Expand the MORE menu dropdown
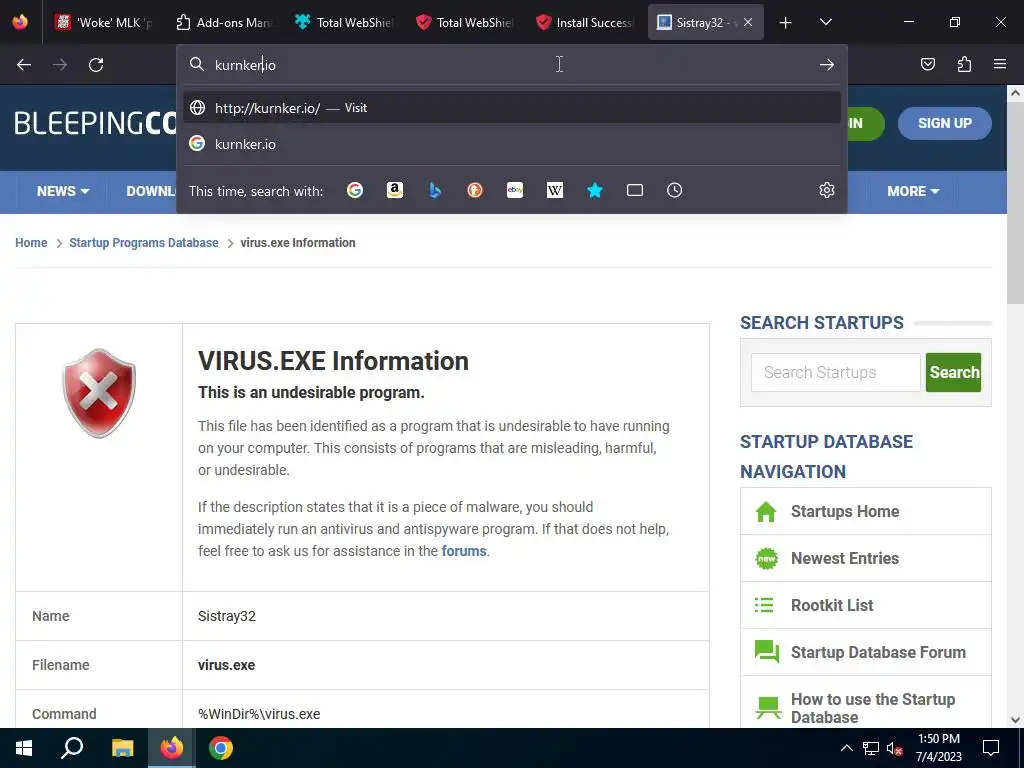Viewport: 1024px width, 768px height. click(x=913, y=191)
